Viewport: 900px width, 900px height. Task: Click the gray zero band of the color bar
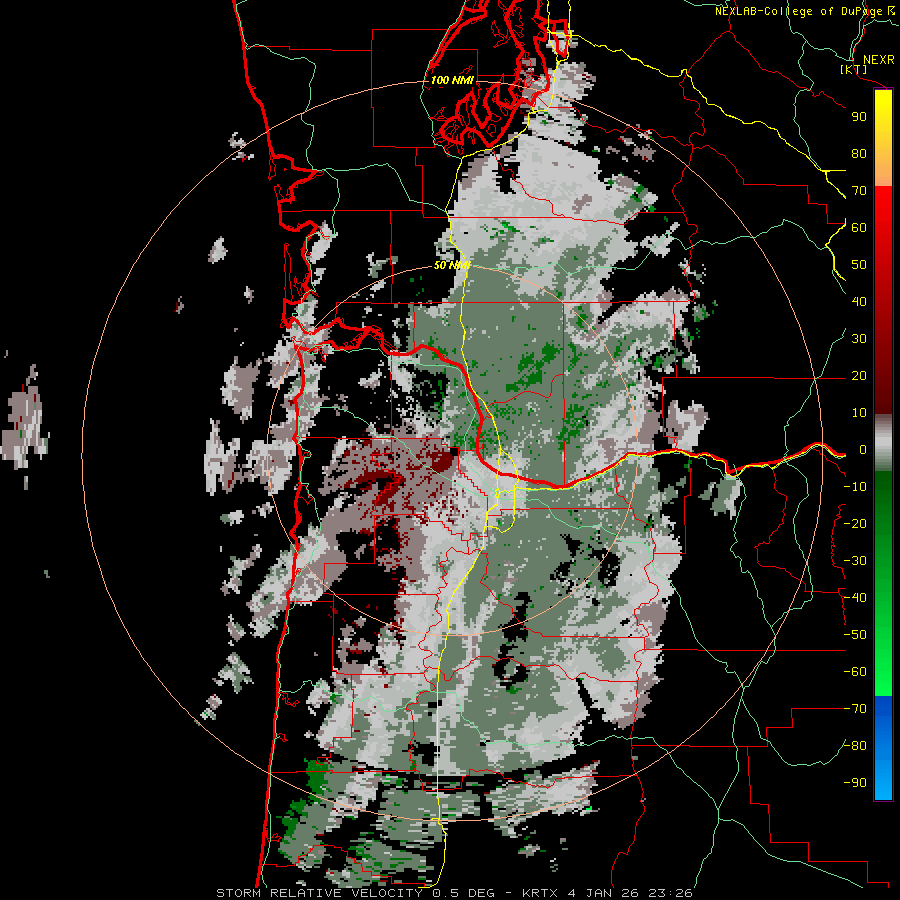[x=883, y=442]
